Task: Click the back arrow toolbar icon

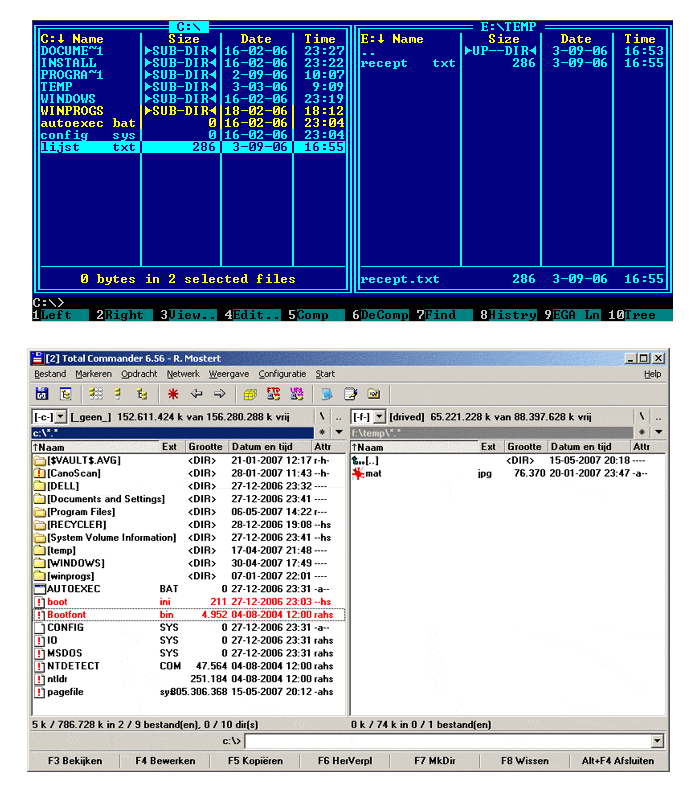Action: click(x=197, y=394)
